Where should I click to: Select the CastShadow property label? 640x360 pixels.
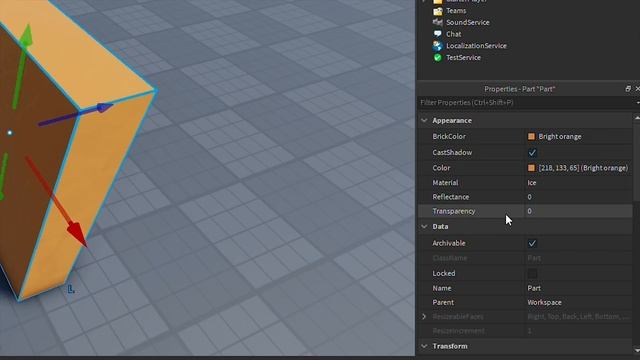(452, 152)
